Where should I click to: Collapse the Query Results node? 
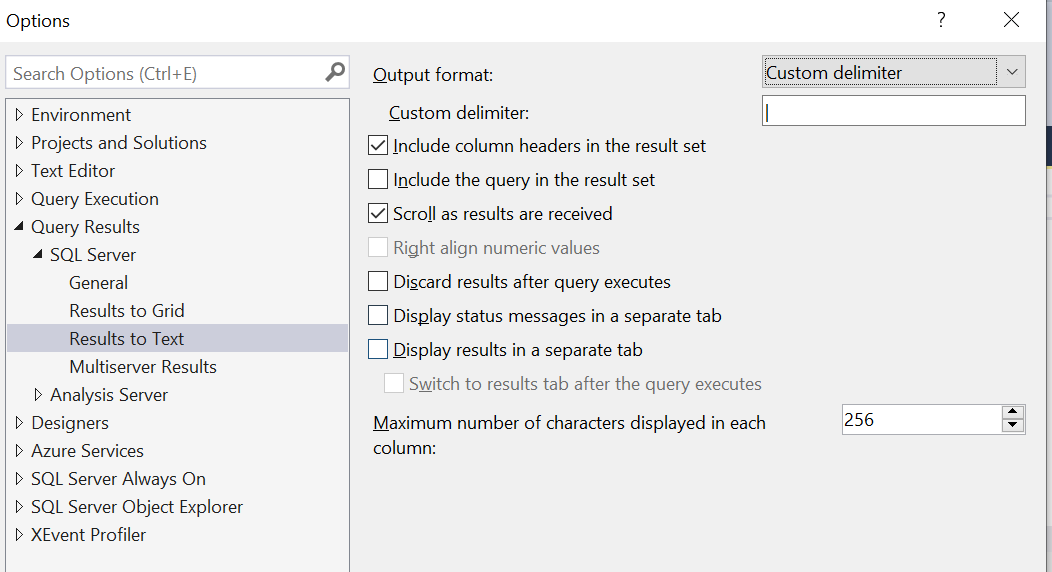19,227
